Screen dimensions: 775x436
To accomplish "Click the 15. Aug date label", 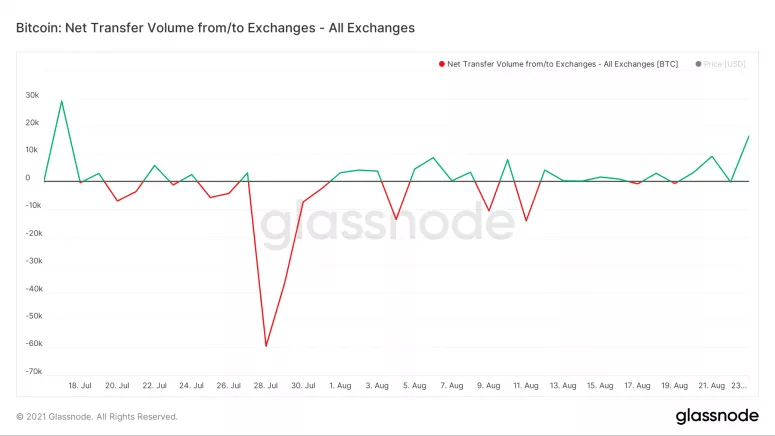I will 600,385.
